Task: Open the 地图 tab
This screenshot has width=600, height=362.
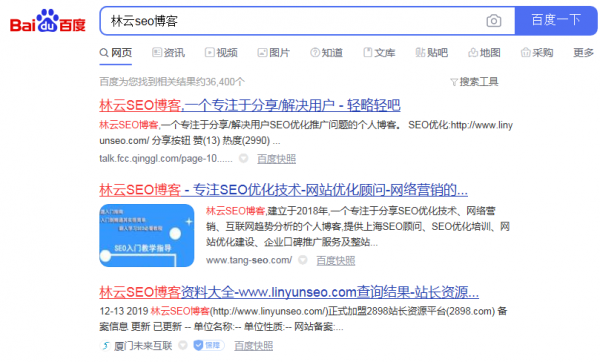Action: 484,52
